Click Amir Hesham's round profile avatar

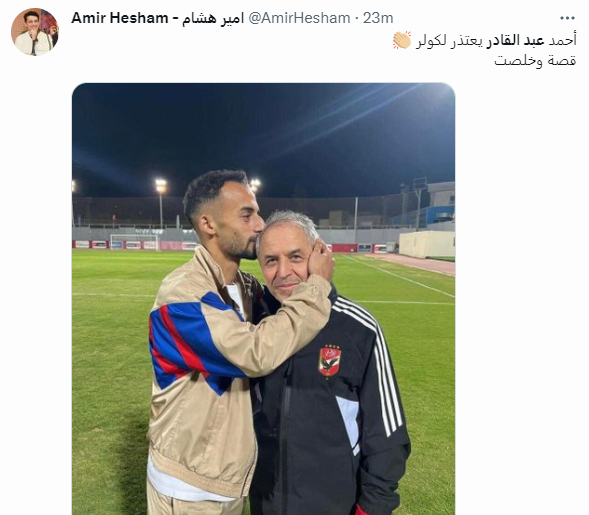coord(35,32)
